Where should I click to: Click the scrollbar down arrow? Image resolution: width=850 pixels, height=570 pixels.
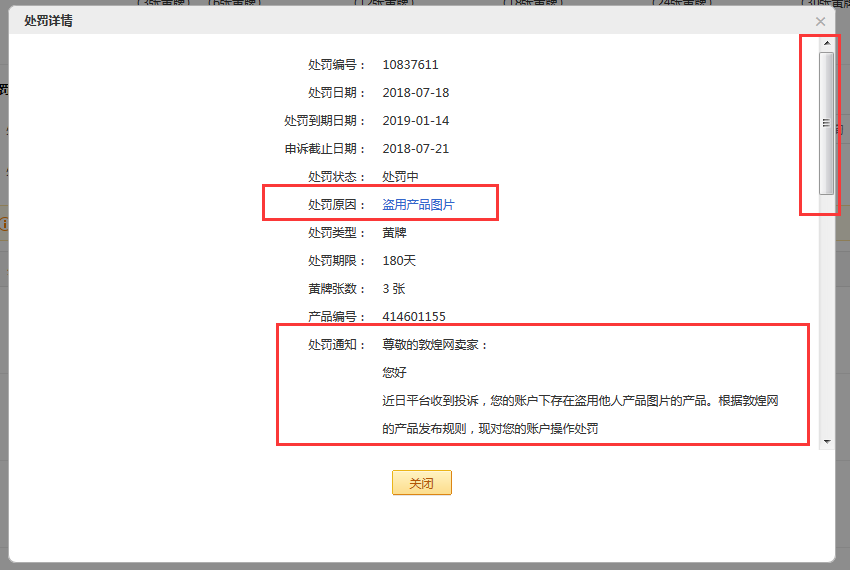pos(827,442)
